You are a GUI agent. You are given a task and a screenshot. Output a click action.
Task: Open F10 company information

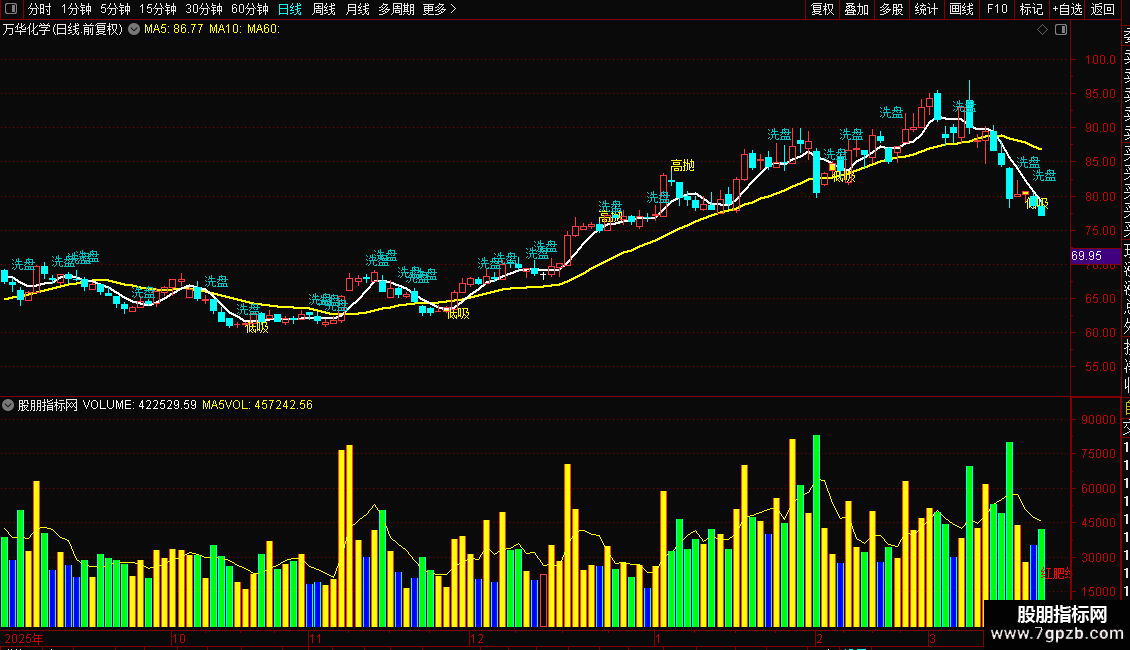point(997,9)
